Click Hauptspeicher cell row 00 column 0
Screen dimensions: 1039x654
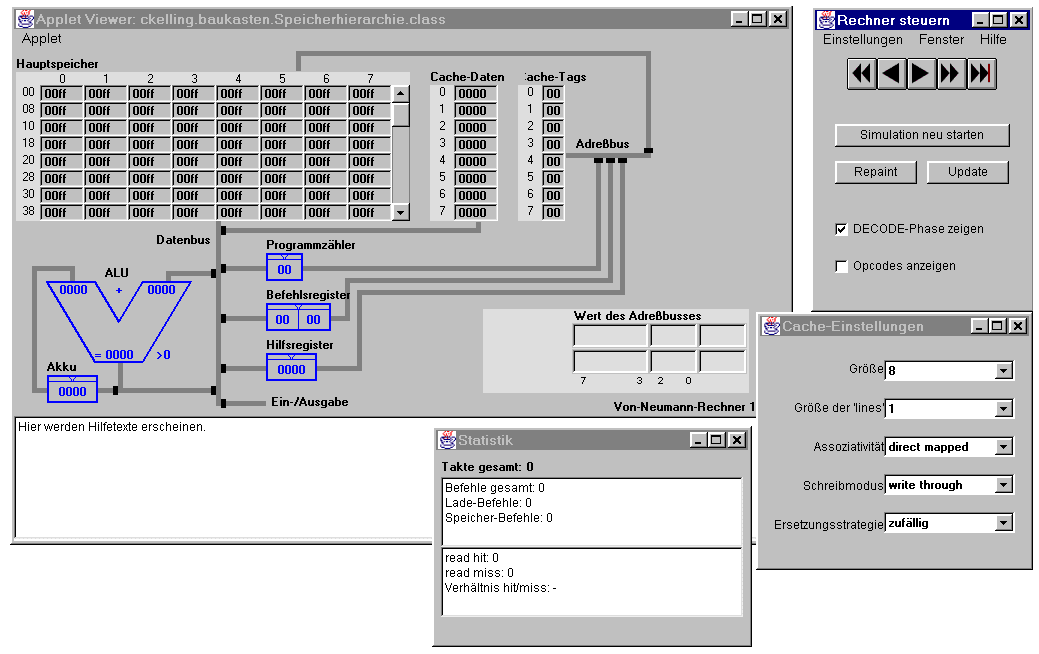[x=62, y=93]
